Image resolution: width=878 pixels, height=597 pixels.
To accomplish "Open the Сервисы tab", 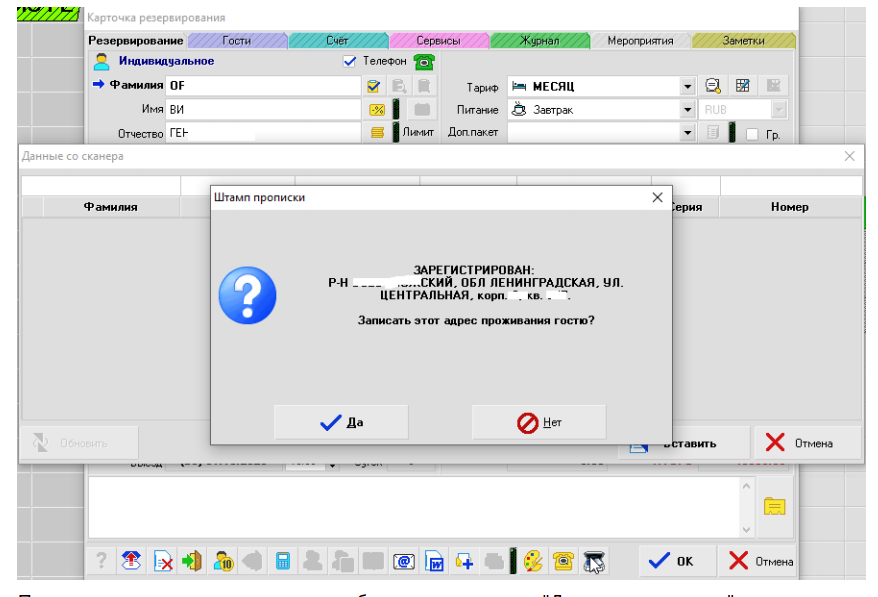I will (438, 41).
